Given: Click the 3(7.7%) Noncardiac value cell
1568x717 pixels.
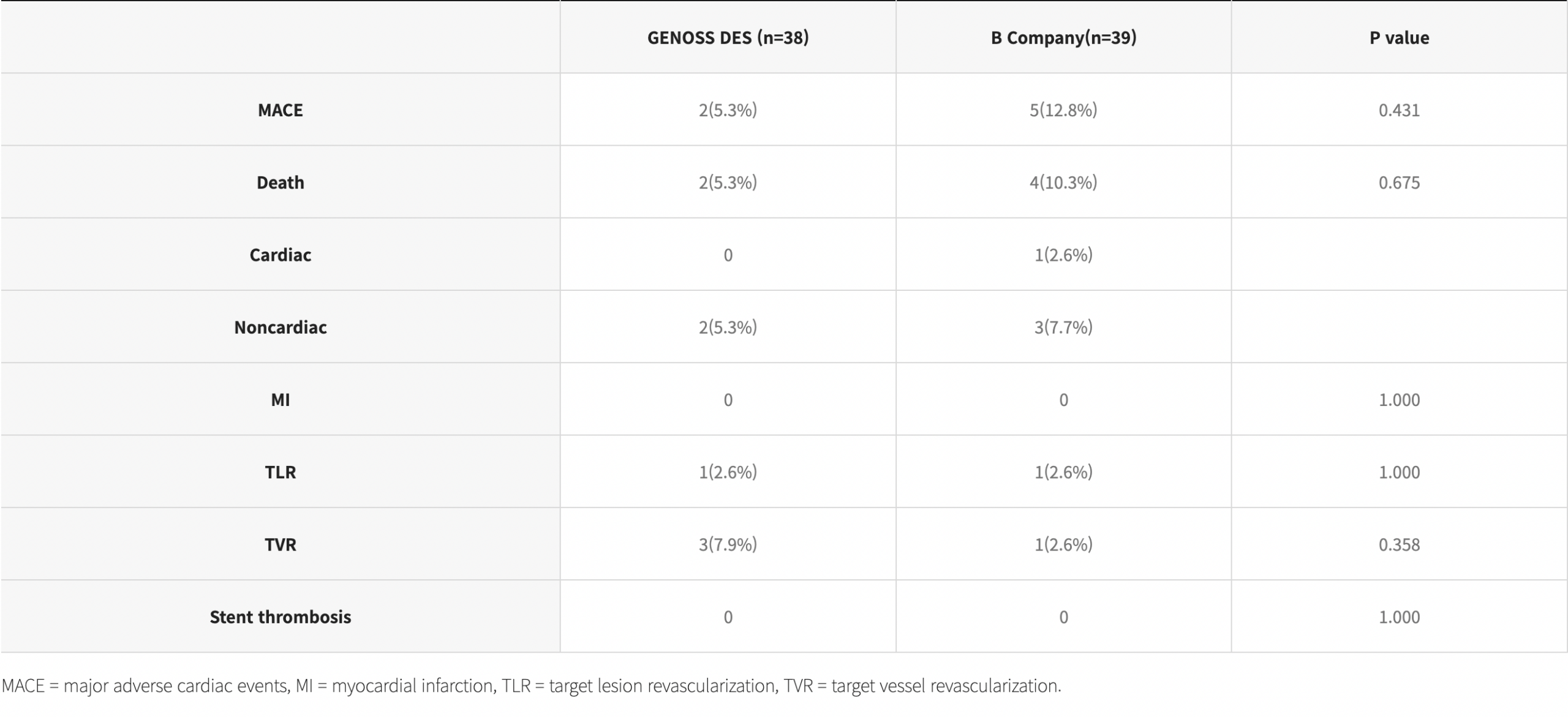Looking at the screenshot, I should (x=1063, y=328).
